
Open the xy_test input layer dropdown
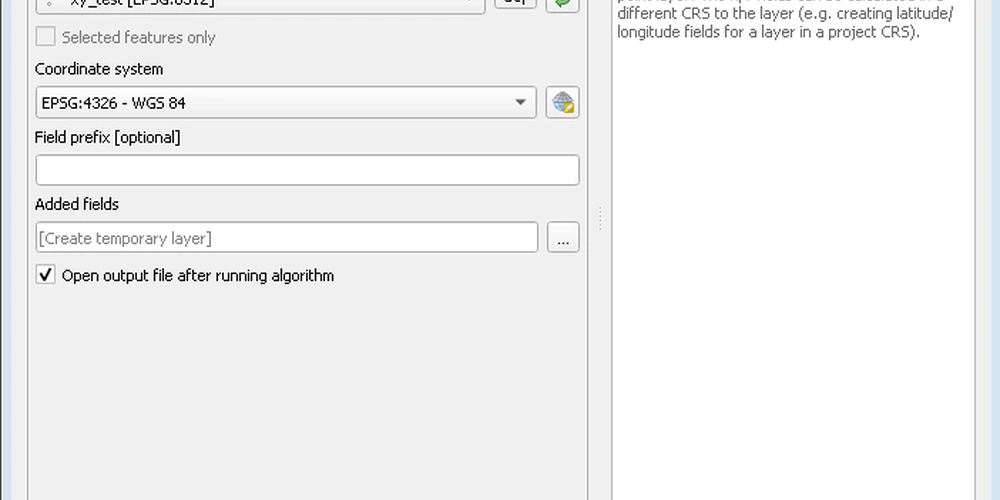coord(260,3)
